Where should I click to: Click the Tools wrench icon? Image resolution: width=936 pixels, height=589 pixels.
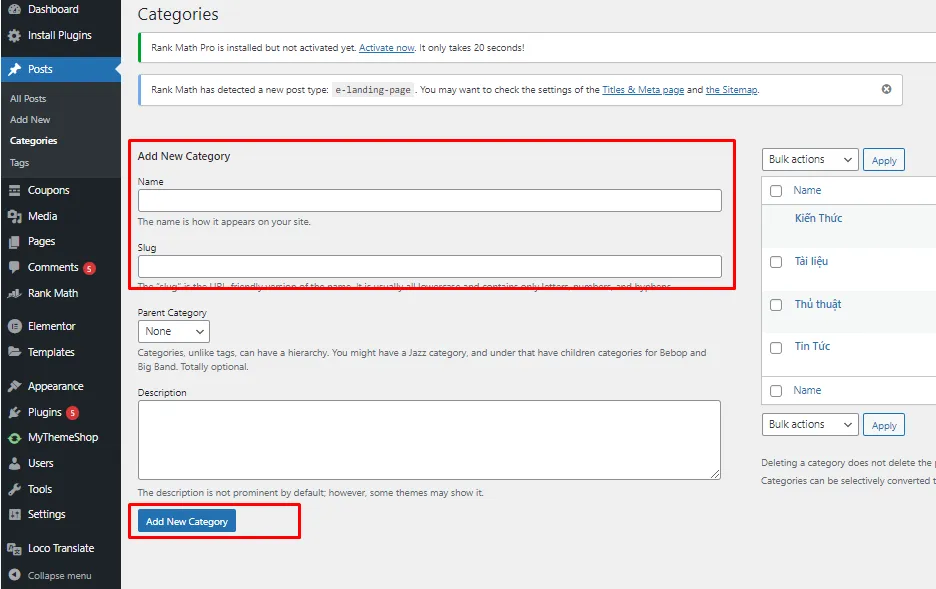tap(14, 489)
